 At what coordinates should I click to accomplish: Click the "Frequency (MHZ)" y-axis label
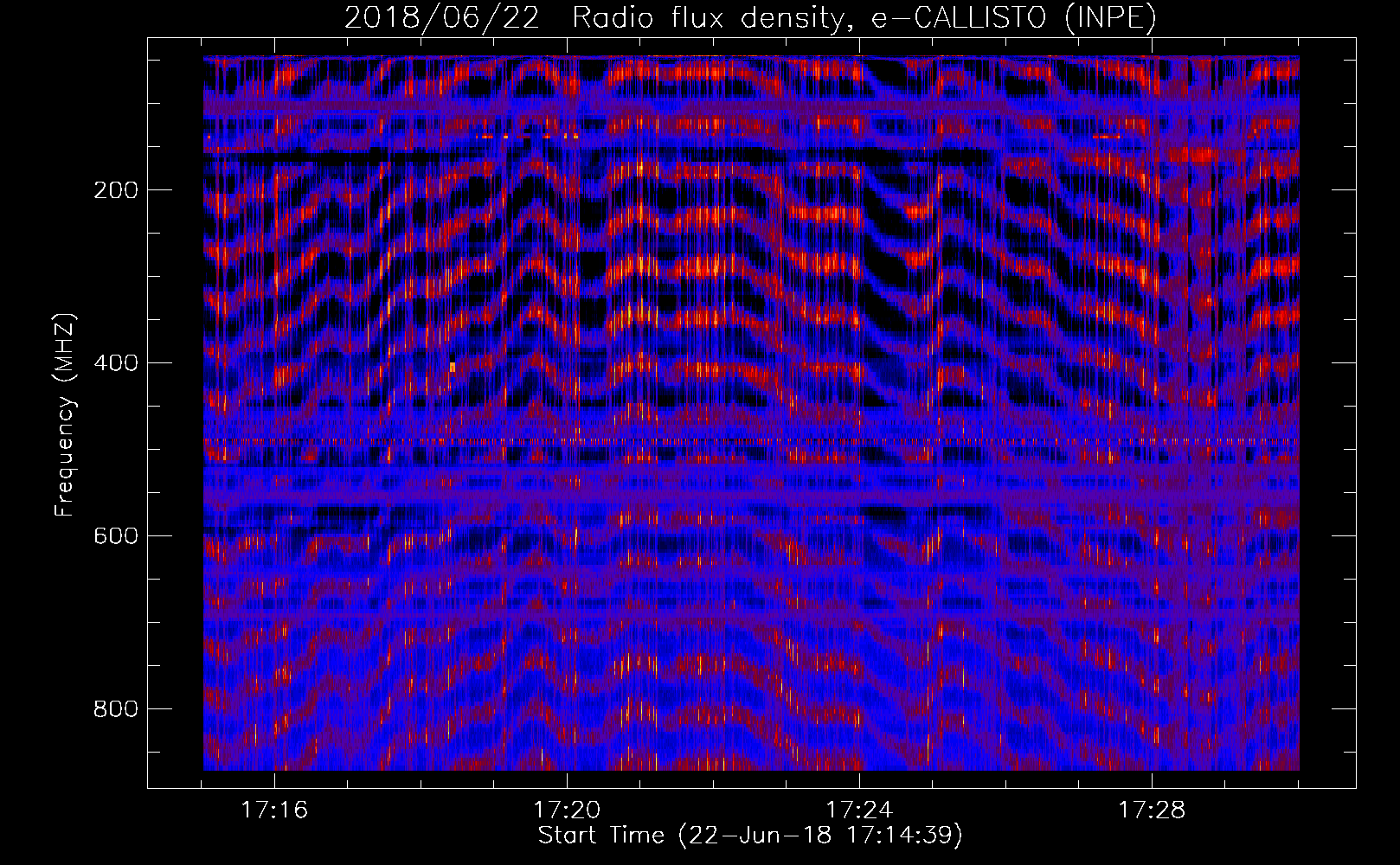(x=65, y=414)
